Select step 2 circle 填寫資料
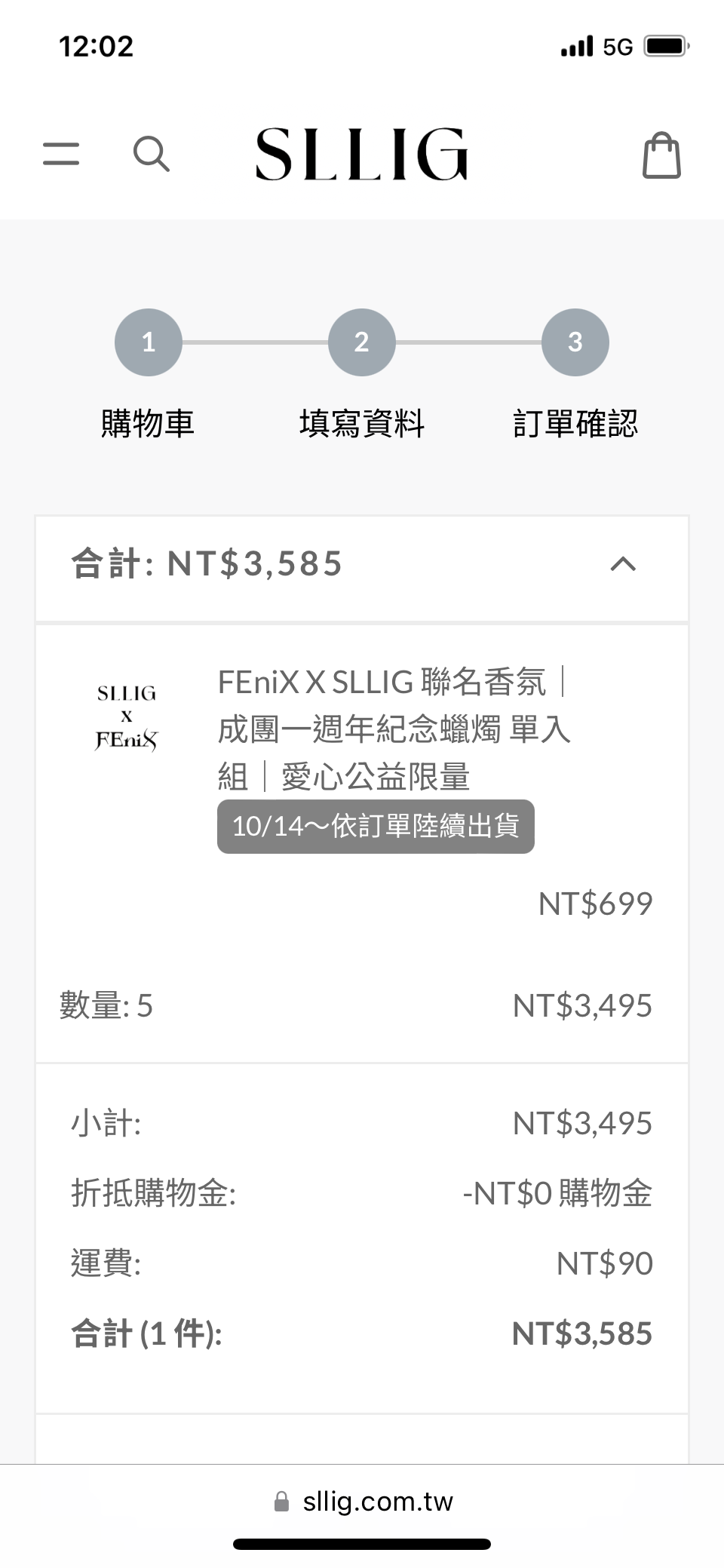724x1568 pixels. pos(362,342)
